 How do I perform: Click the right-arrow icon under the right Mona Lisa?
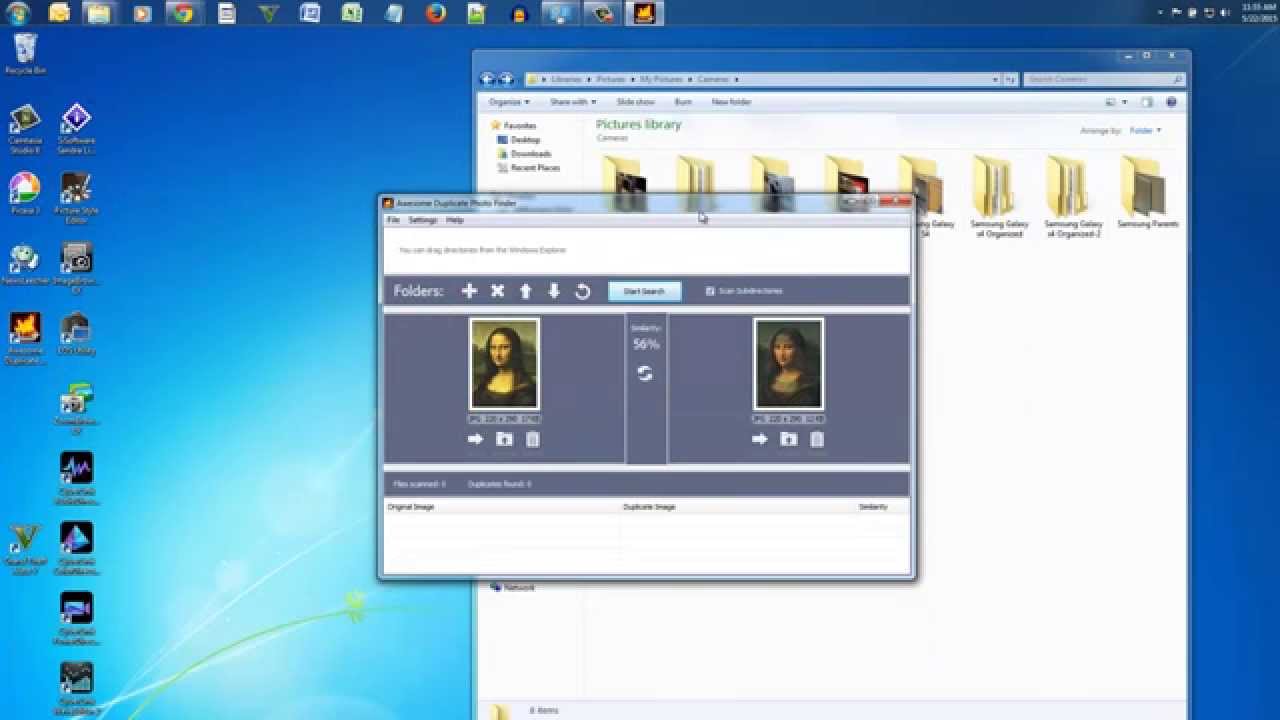760,439
